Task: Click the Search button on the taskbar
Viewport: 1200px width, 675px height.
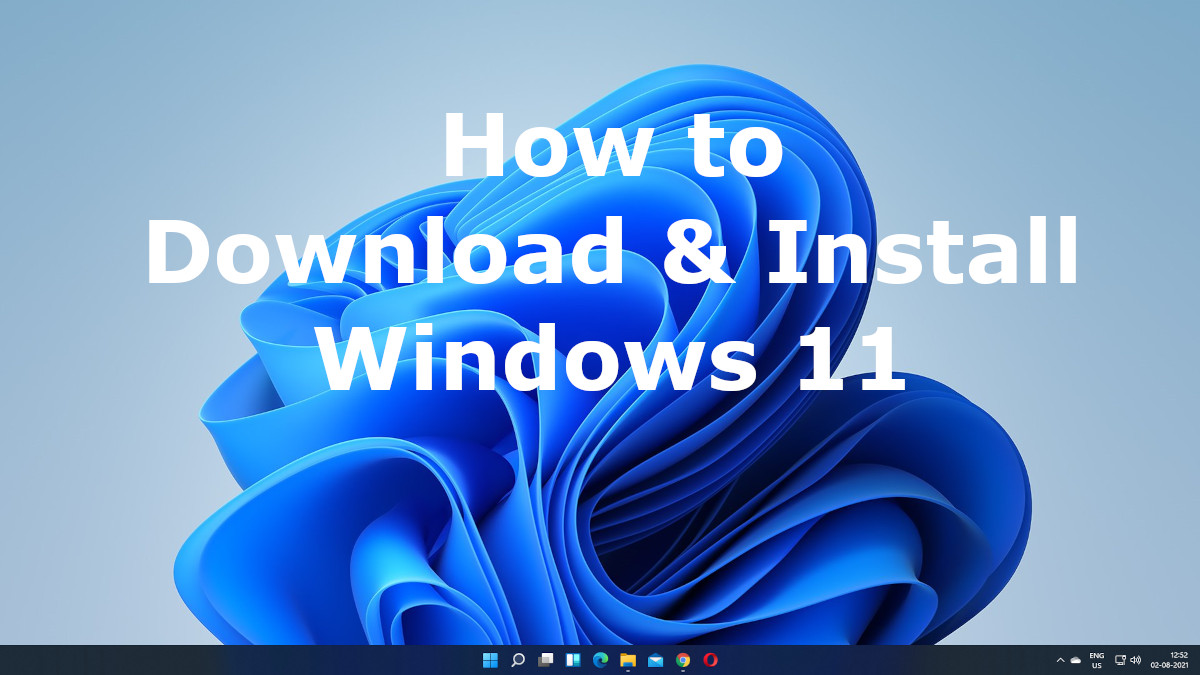Action: (517, 661)
